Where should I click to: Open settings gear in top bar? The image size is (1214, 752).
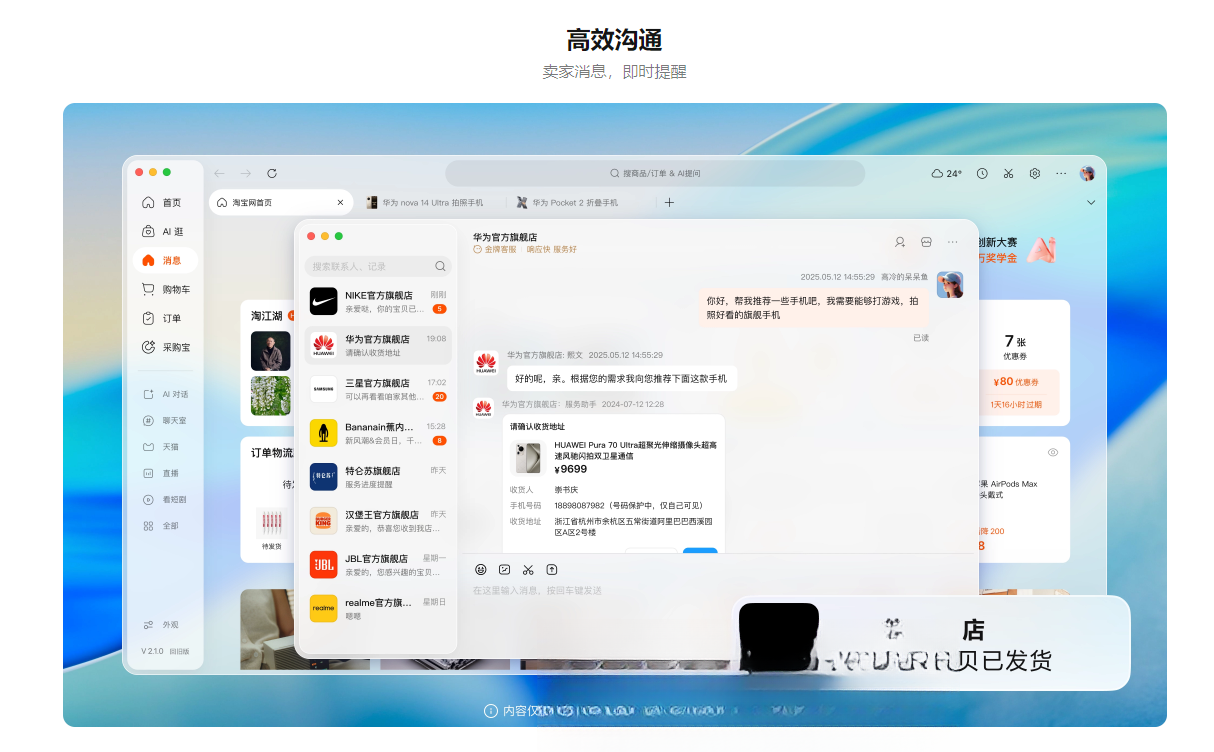(x=1035, y=173)
